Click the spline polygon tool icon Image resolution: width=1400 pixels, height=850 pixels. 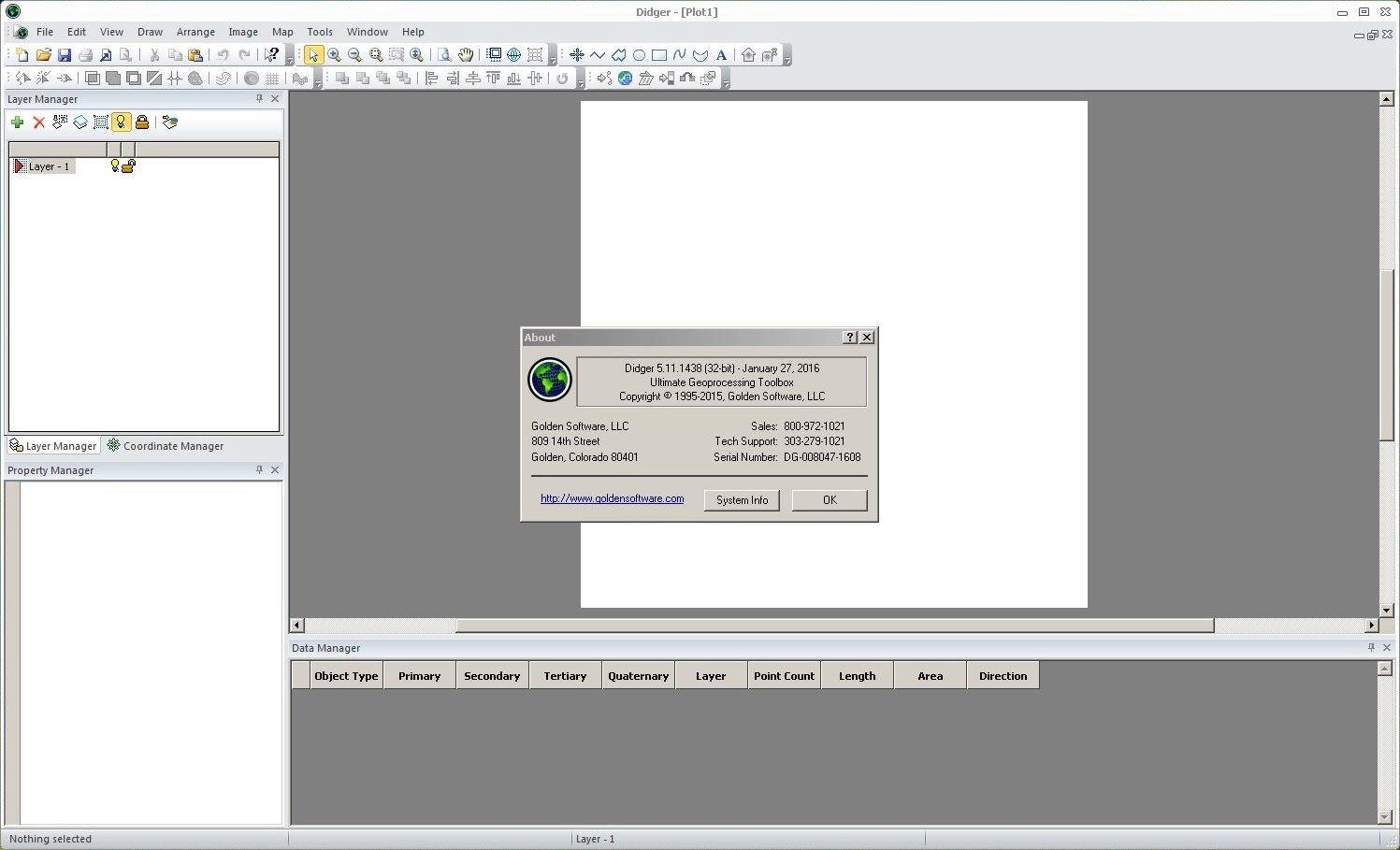[x=700, y=55]
